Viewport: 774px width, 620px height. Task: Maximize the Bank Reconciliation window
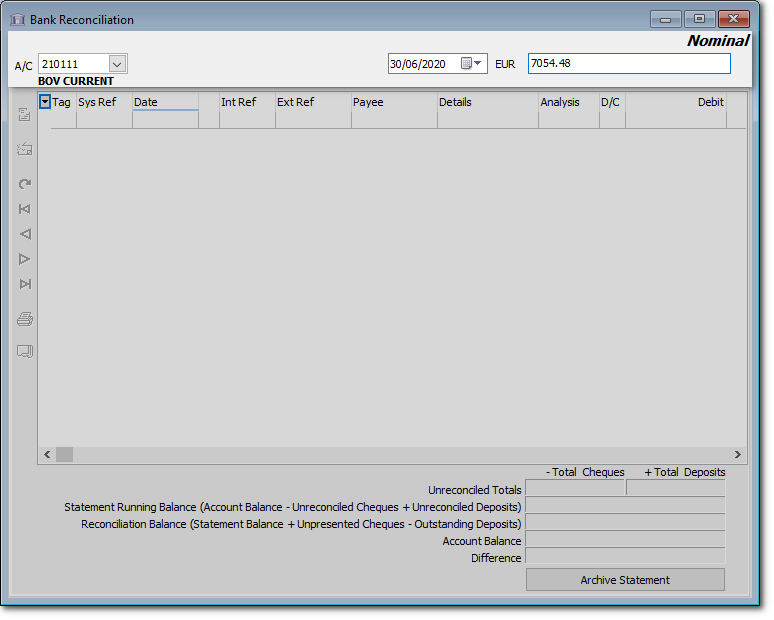699,20
